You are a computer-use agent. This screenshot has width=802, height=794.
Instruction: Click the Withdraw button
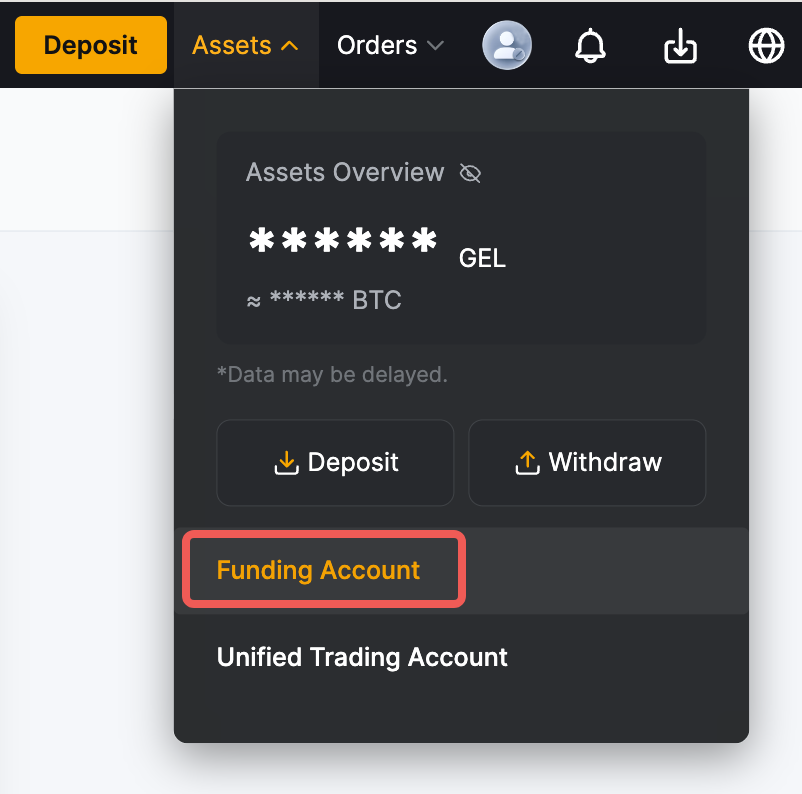point(587,462)
